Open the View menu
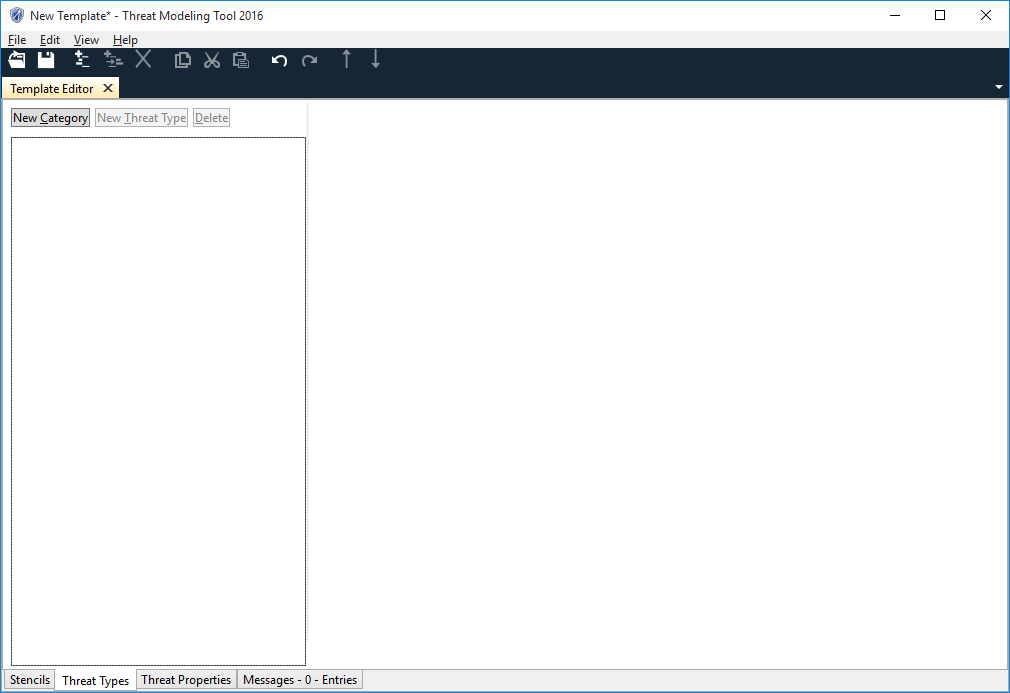The width and height of the screenshot is (1010, 693). 86,40
